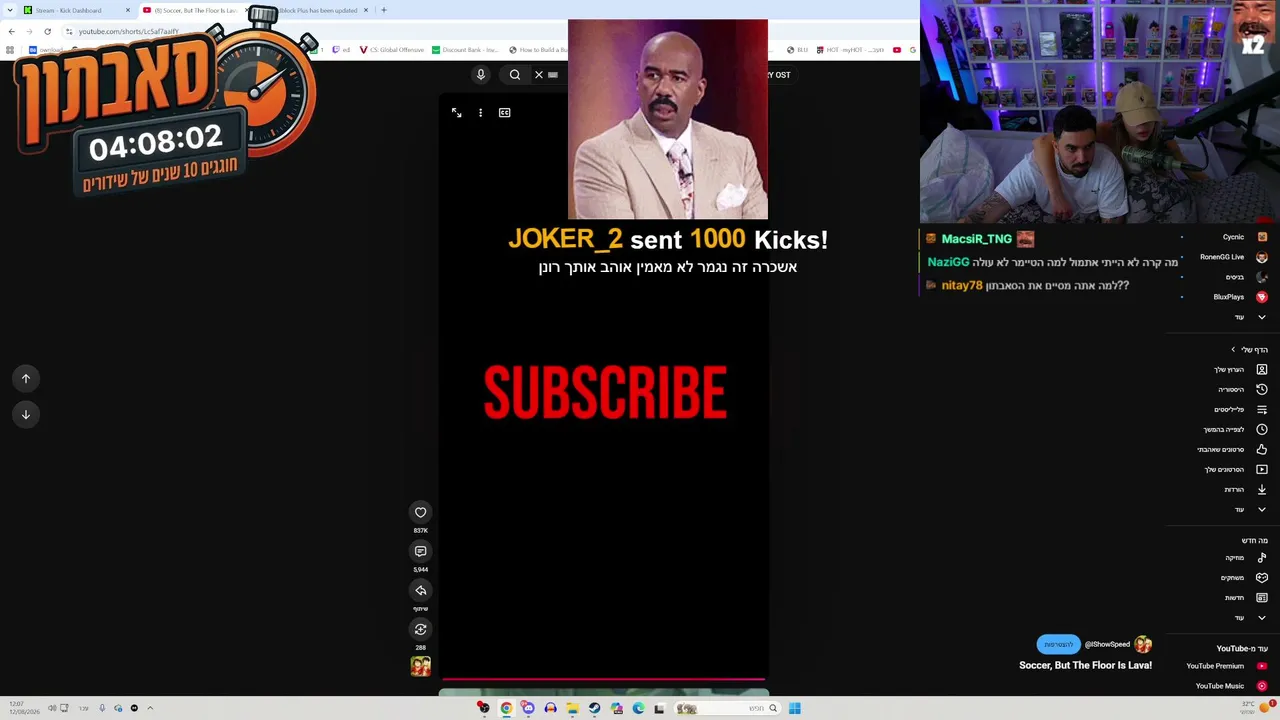This screenshot has width=1280, height=720.
Task: Open the Discount Bank bookmark
Action: pos(465,50)
